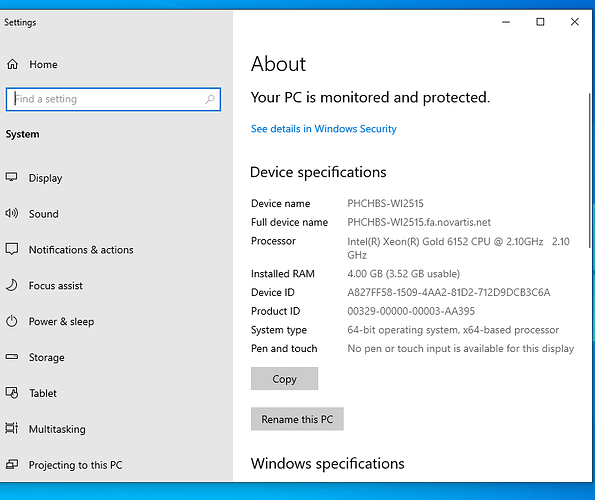Click the Notifications & actions speech-bubble icon

[x=11, y=249]
